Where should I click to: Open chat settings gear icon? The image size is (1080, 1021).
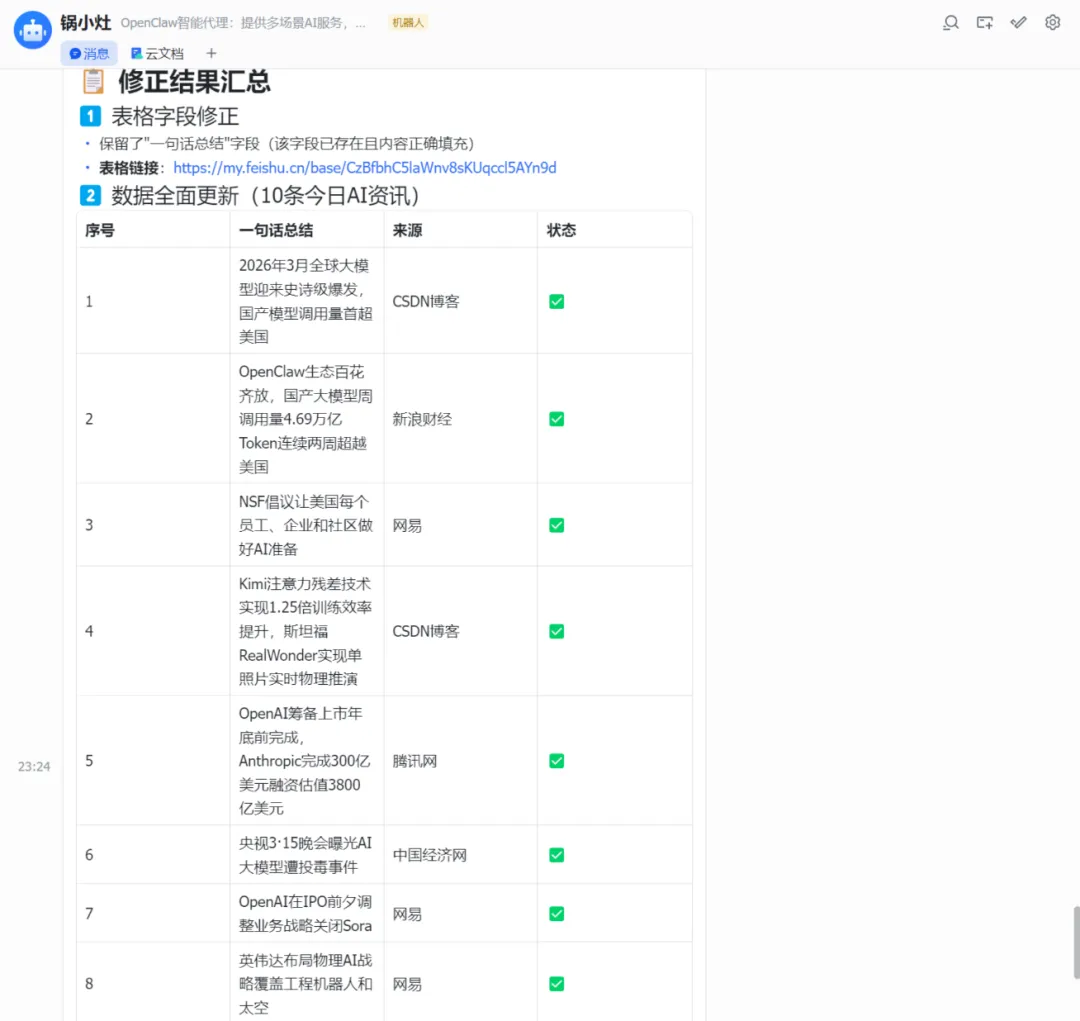click(1052, 23)
